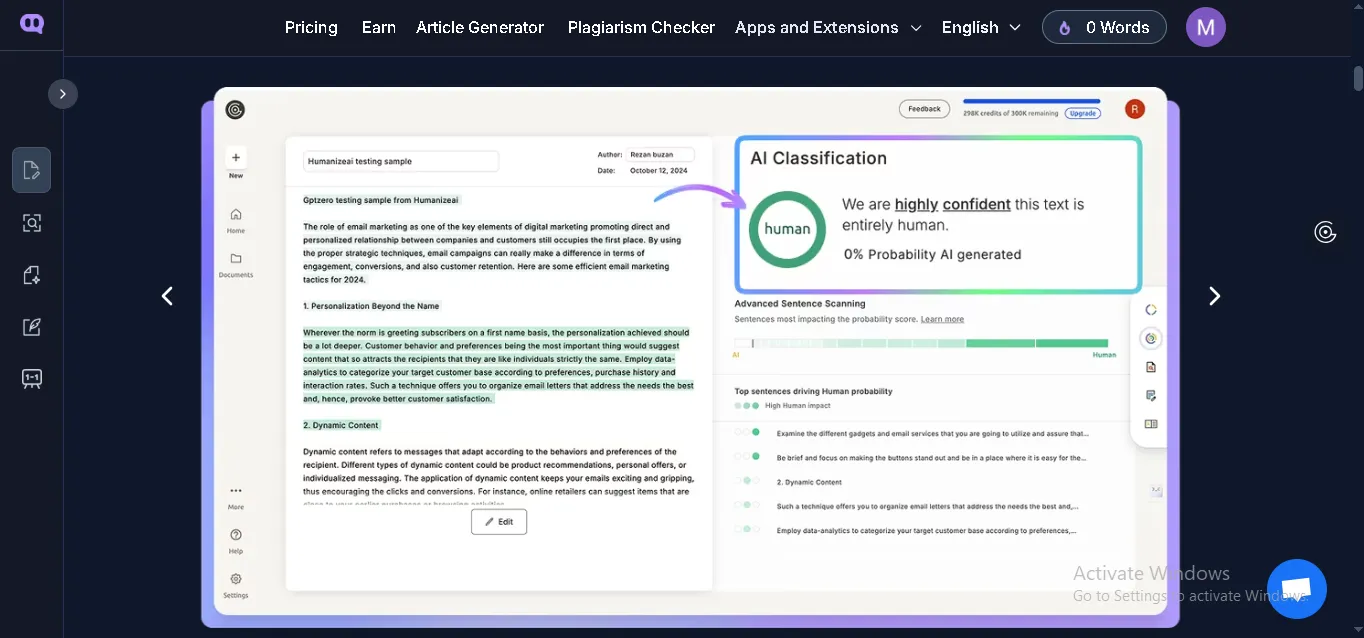This screenshot has height=638, width=1364.
Task: Click the document search icon in right panel
Action: [1151, 367]
